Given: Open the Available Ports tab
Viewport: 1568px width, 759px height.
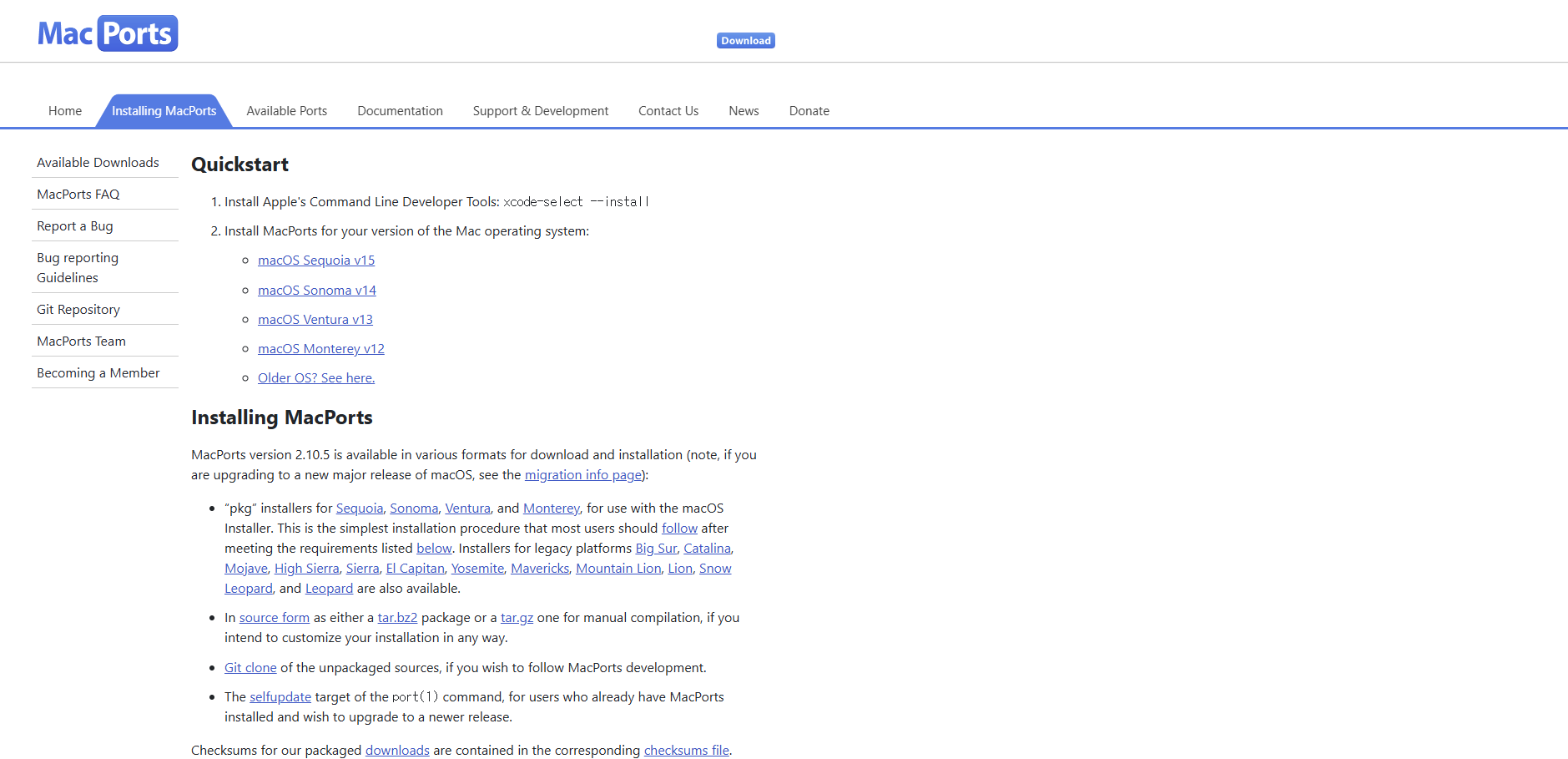Looking at the screenshot, I should point(287,111).
